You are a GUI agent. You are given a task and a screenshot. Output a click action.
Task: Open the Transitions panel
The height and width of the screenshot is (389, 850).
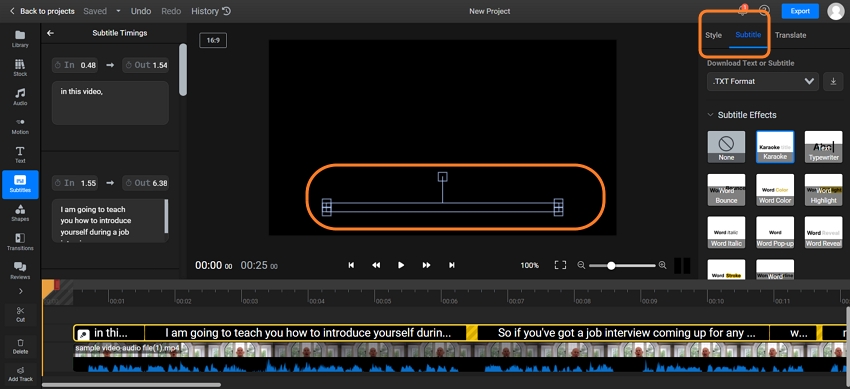pyautogui.click(x=20, y=242)
